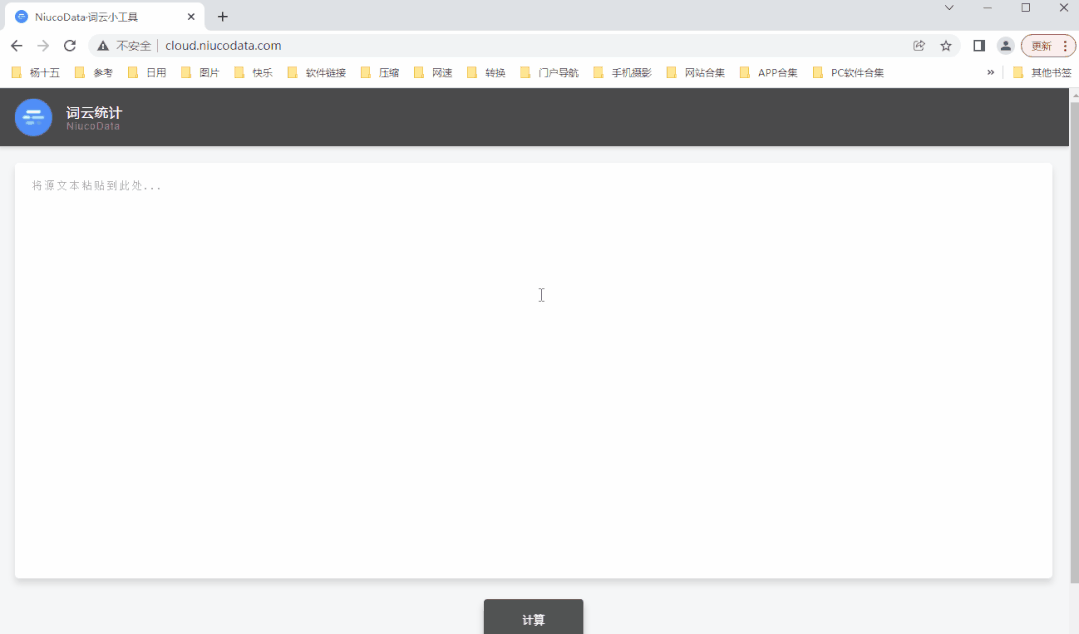Close the NiucoData browser tab
Image resolution: width=1079 pixels, height=634 pixels.
tap(191, 17)
